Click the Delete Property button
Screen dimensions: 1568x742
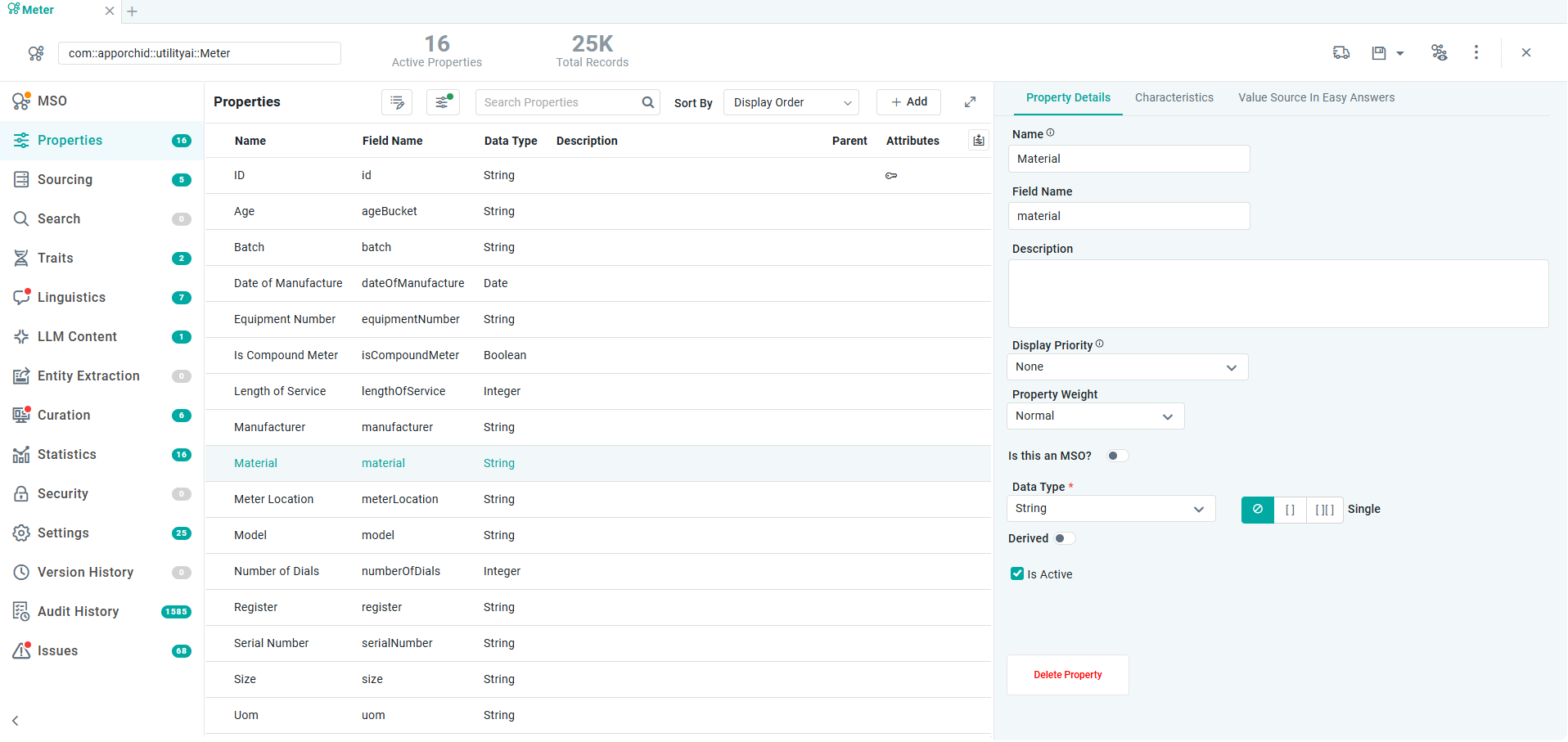1067,675
